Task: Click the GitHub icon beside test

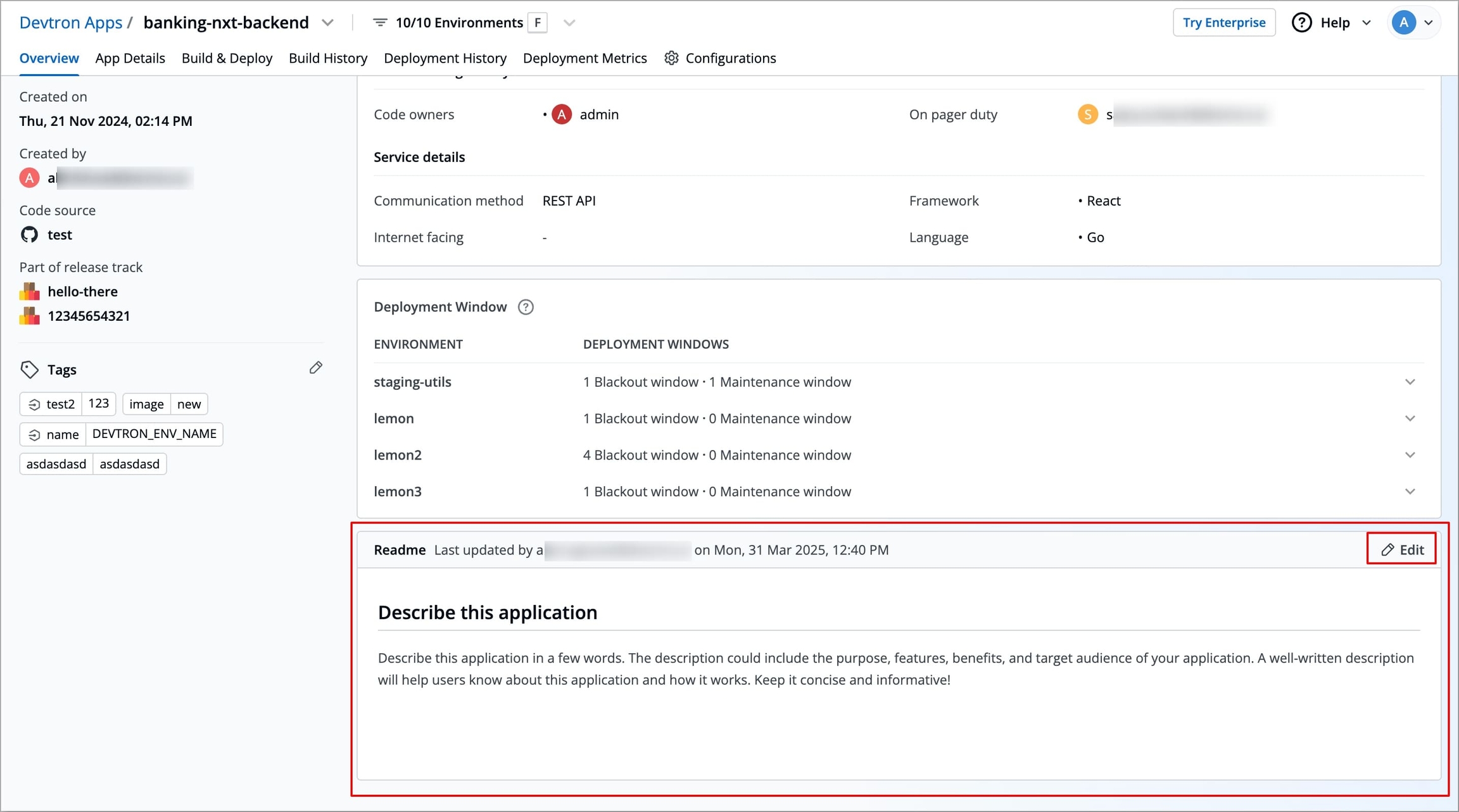Action: (x=29, y=235)
